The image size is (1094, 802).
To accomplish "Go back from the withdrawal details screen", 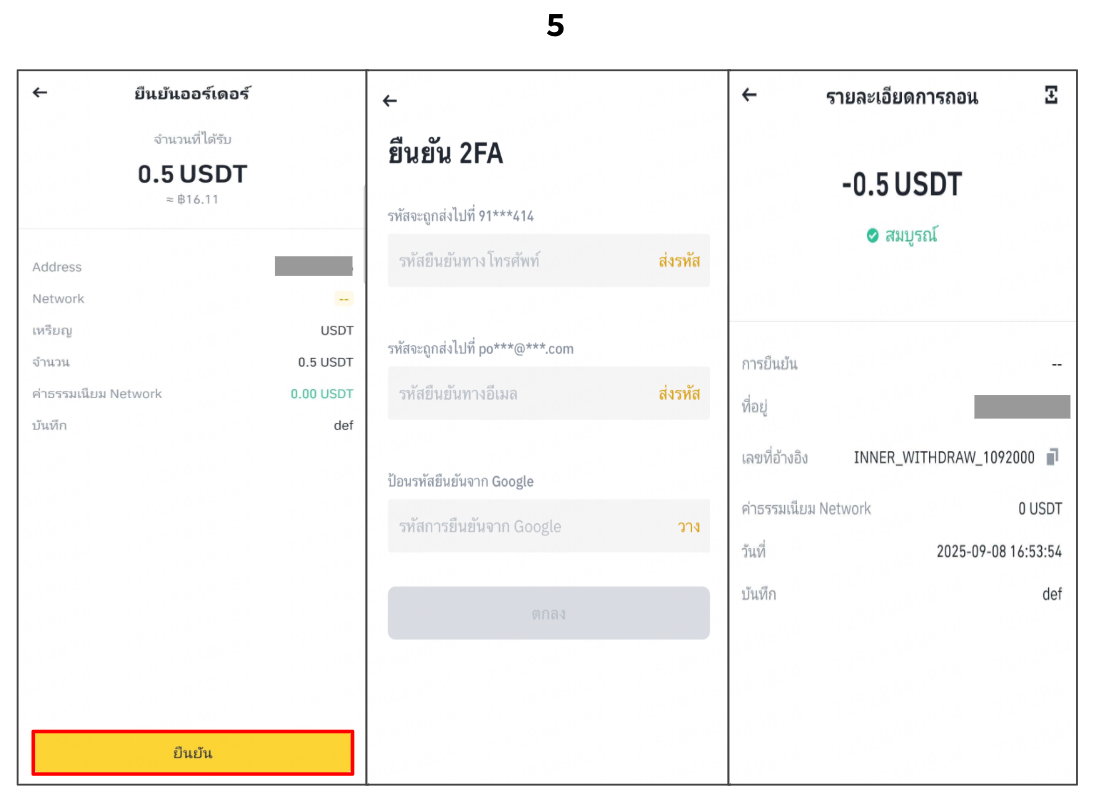I will [x=749, y=95].
